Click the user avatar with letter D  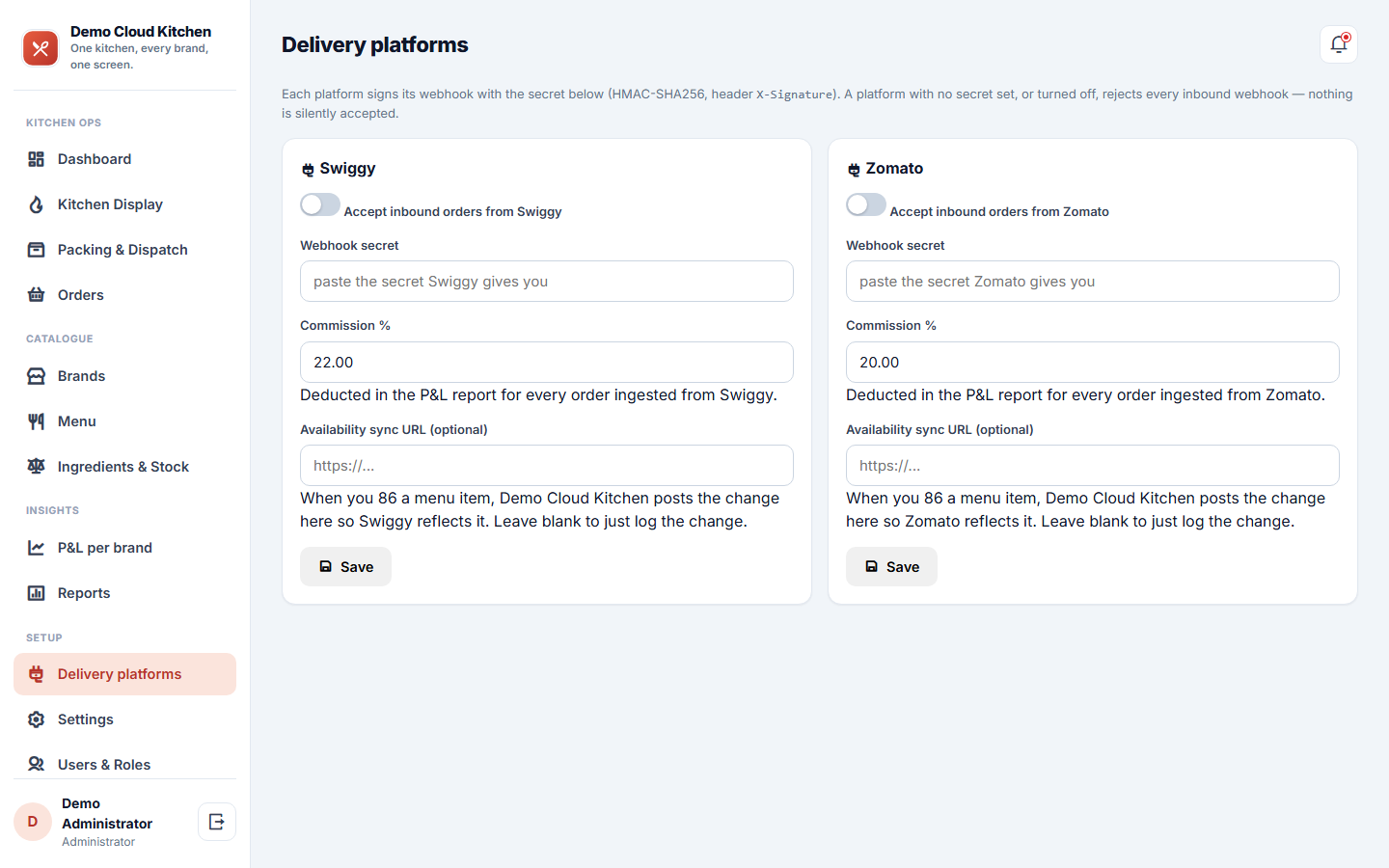(33, 822)
